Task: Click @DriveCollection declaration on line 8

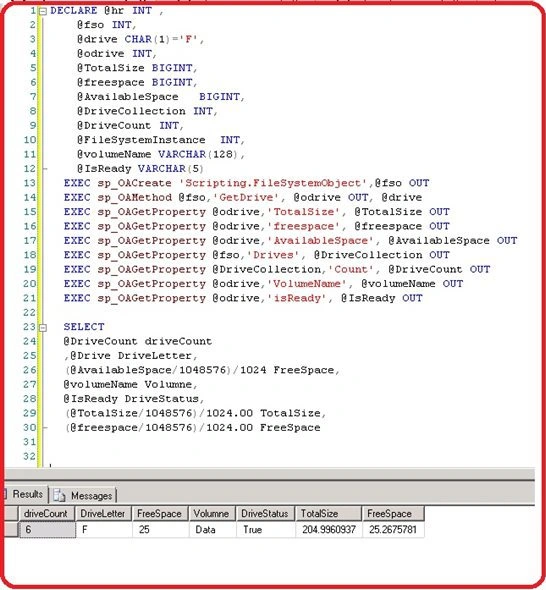Action: pos(131,111)
